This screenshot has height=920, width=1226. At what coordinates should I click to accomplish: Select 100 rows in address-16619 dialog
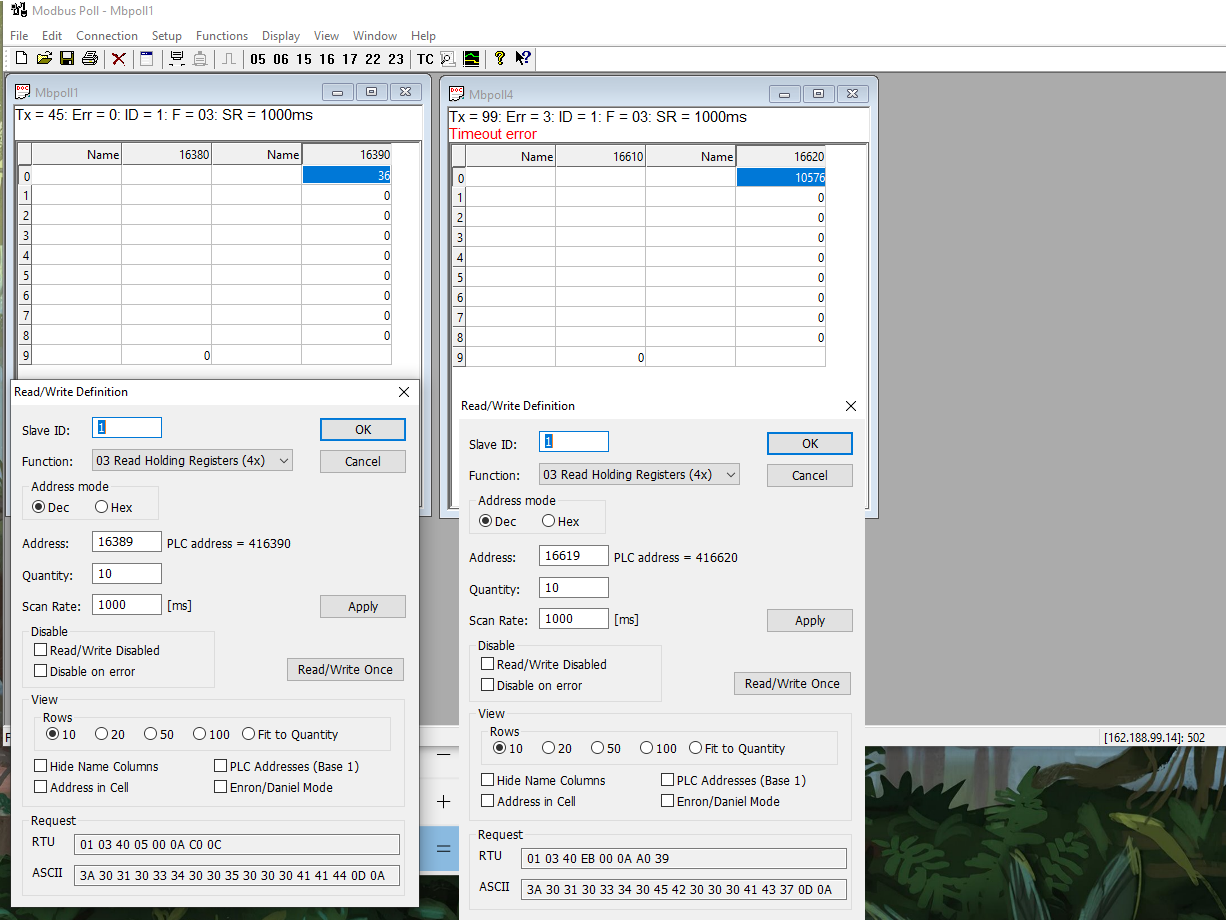click(659, 748)
